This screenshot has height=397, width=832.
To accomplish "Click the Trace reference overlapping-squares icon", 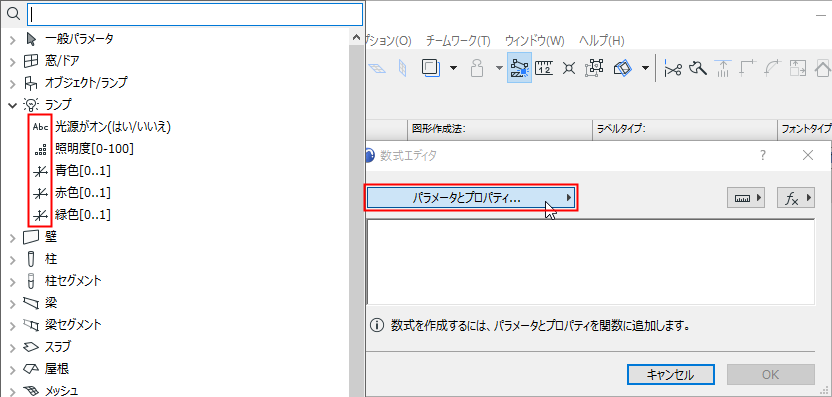I will pos(430,68).
